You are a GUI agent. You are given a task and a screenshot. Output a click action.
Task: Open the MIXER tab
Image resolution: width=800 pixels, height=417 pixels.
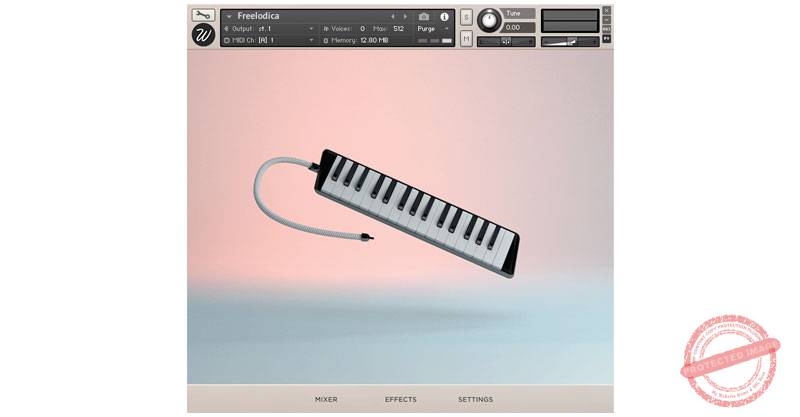click(x=326, y=399)
